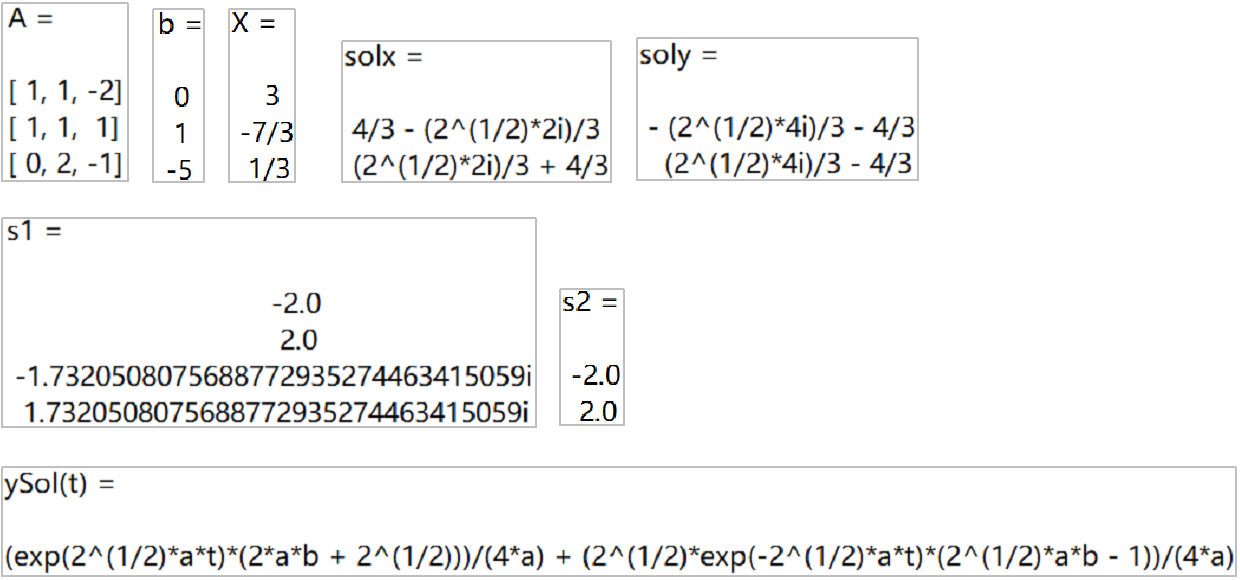This screenshot has width=1240, height=580.
Task: Click the matrix row [ 1, 1, 1]
Action: (x=65, y=129)
